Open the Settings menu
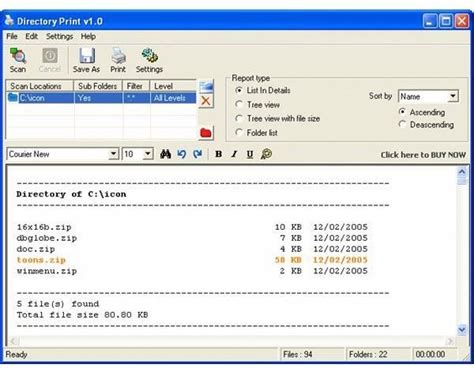The height and width of the screenshot is (368, 474). [59, 36]
